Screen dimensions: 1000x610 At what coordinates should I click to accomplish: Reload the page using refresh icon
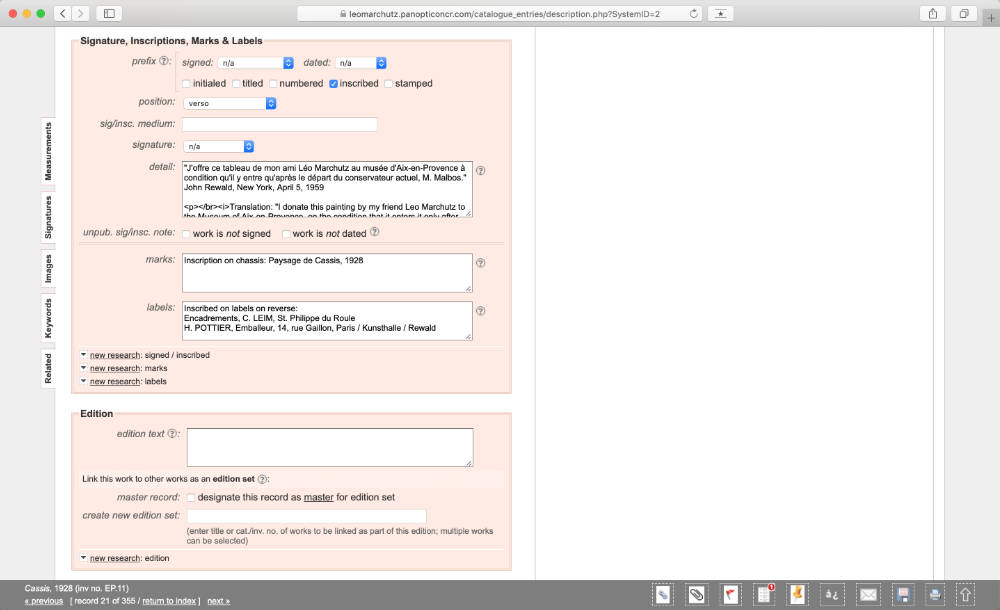pos(693,13)
